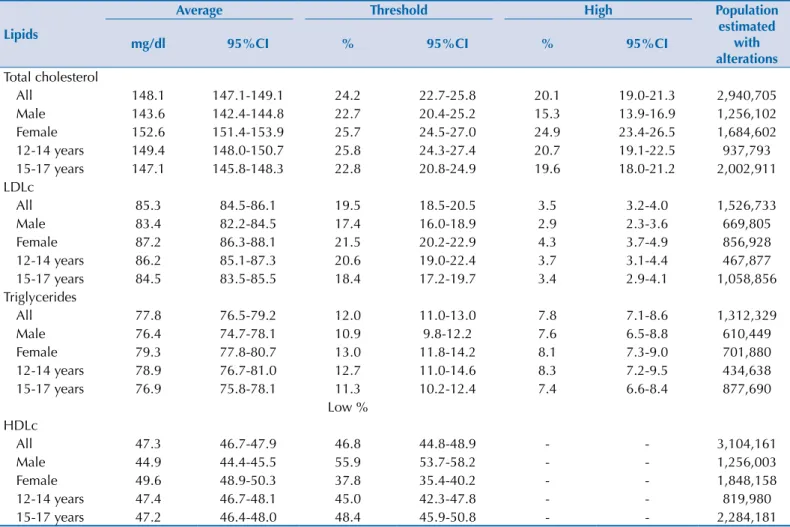
Task: Click the "95%CI" subheader under Threshold
Action: point(447,44)
